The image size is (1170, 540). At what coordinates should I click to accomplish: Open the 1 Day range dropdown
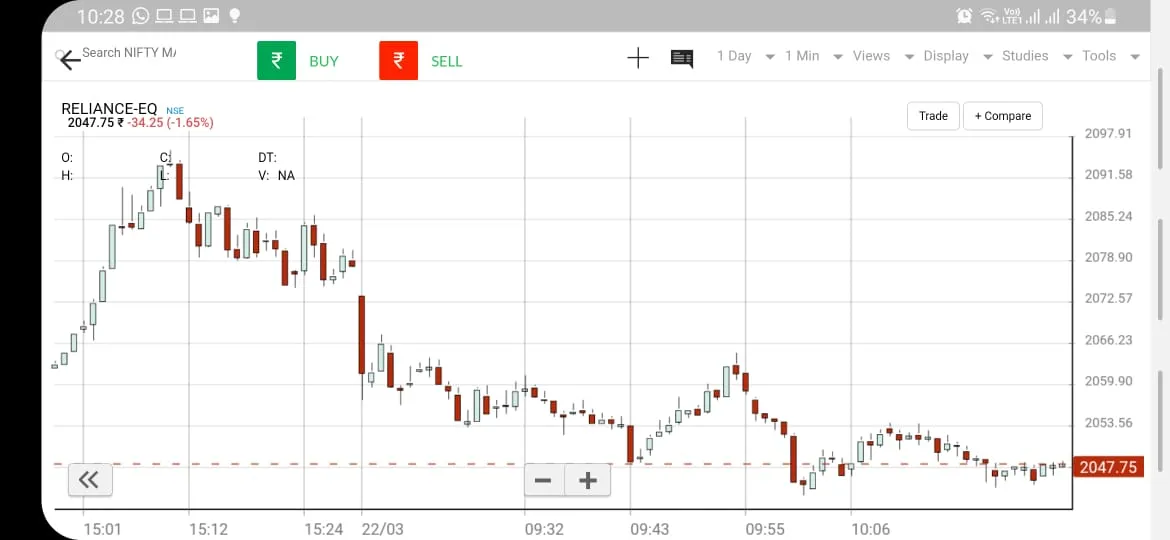pyautogui.click(x=745, y=56)
